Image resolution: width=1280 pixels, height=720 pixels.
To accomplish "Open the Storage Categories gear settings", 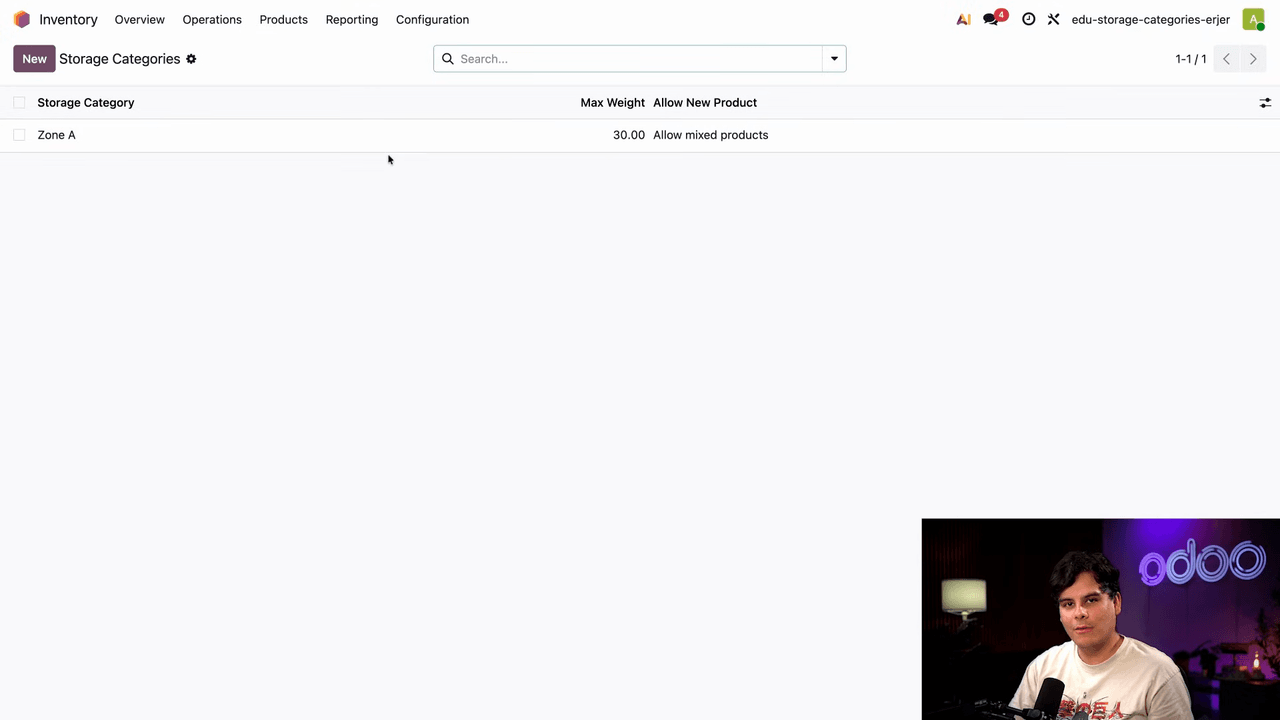I will click(x=191, y=59).
